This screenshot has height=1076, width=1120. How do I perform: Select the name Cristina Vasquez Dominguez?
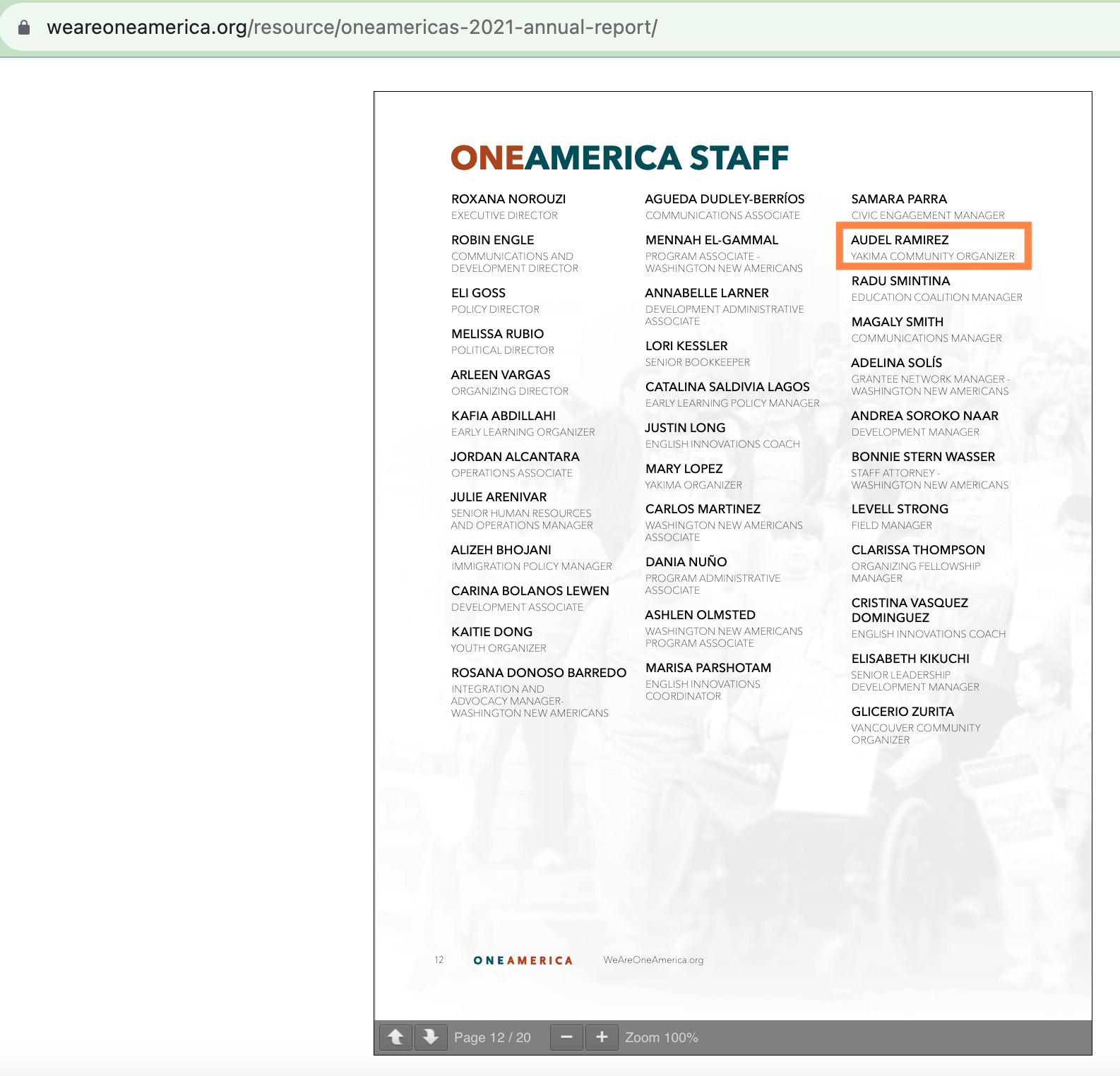[910, 610]
